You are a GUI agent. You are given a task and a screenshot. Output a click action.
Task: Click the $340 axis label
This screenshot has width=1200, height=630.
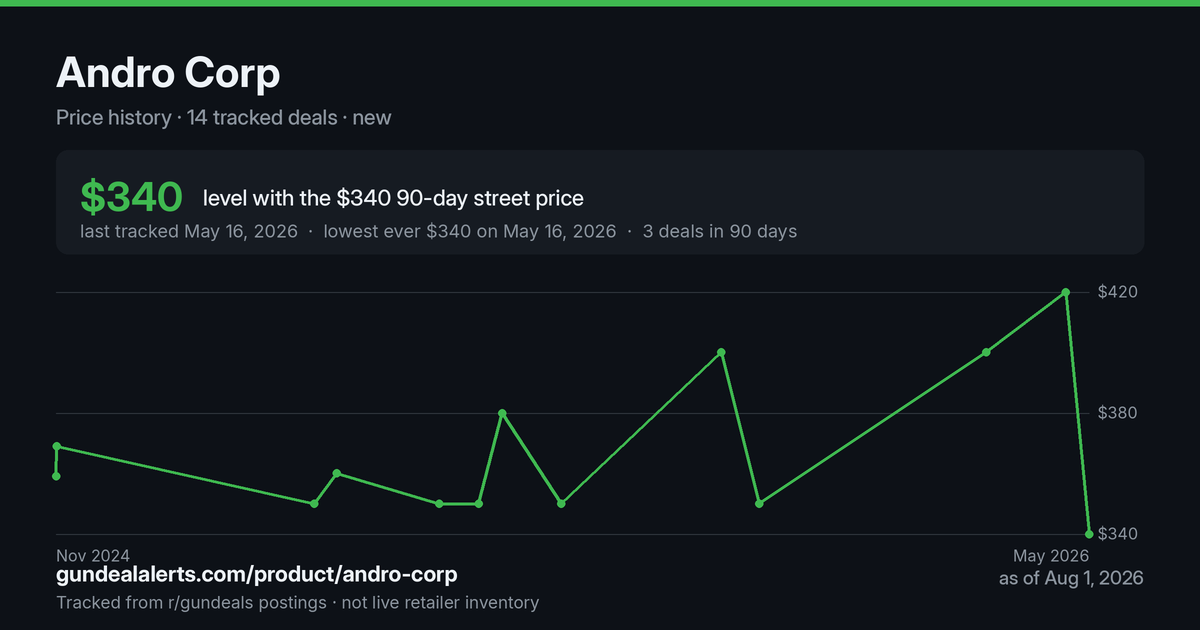point(1118,534)
